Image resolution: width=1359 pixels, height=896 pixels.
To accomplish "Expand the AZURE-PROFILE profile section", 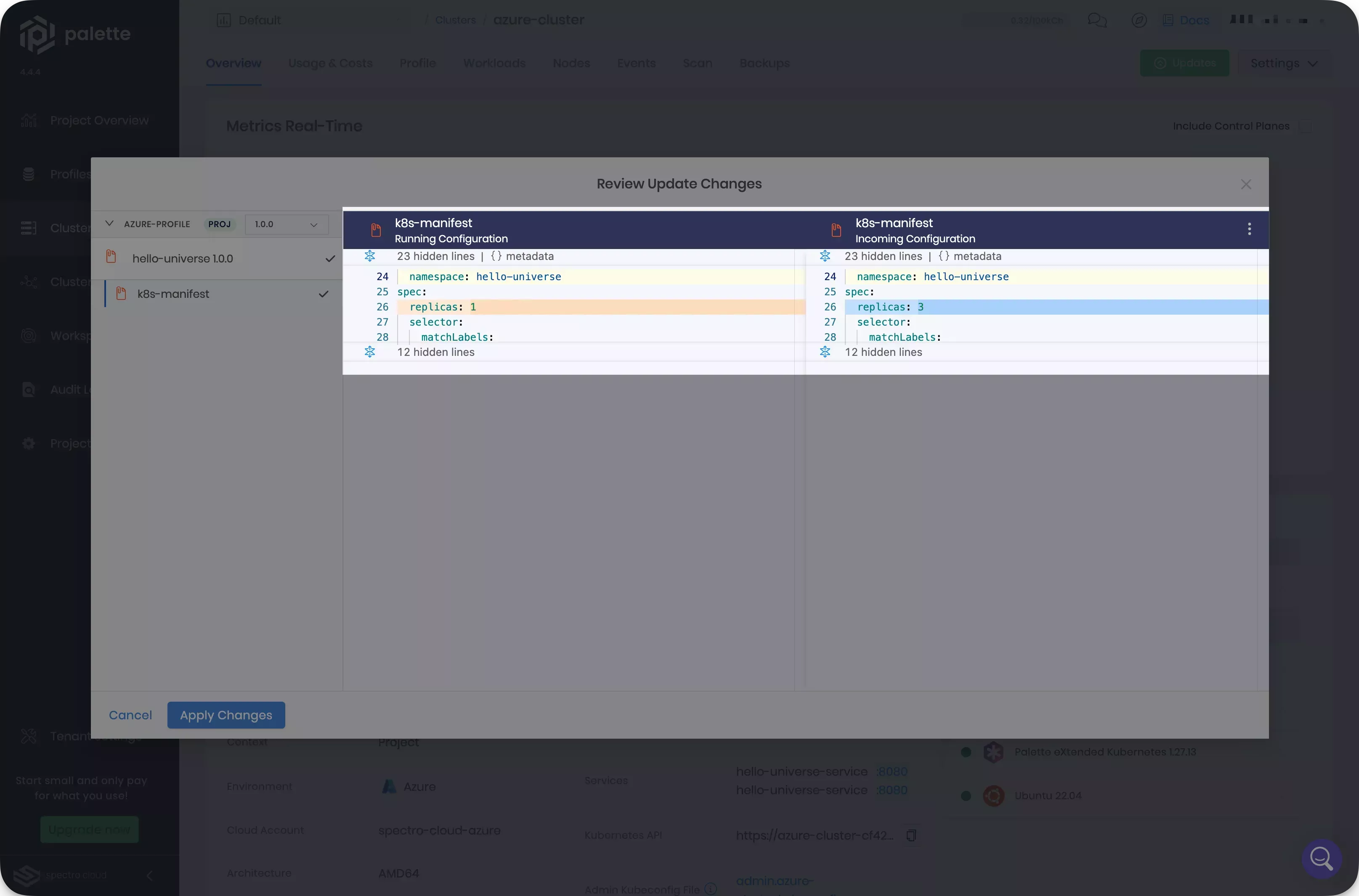I will click(109, 224).
